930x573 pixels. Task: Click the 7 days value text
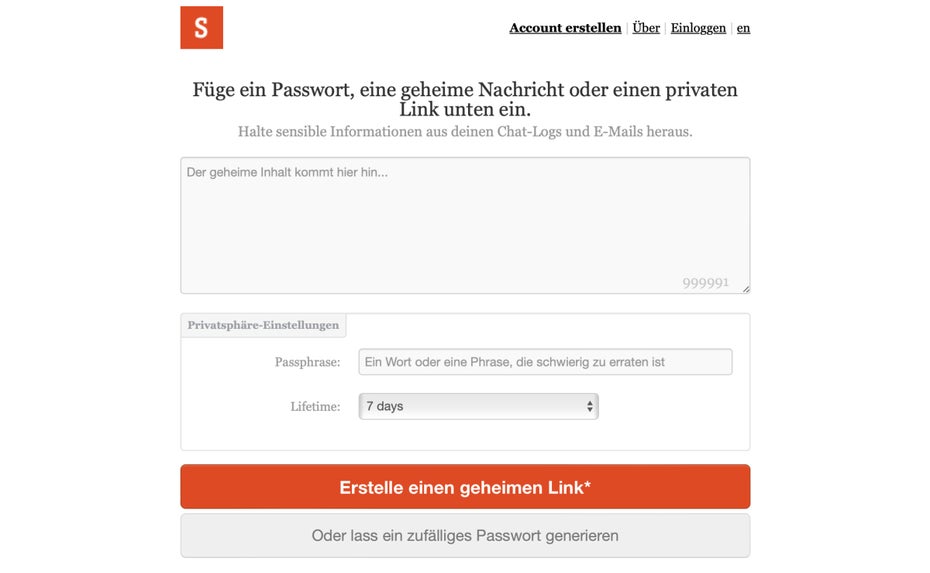point(384,406)
